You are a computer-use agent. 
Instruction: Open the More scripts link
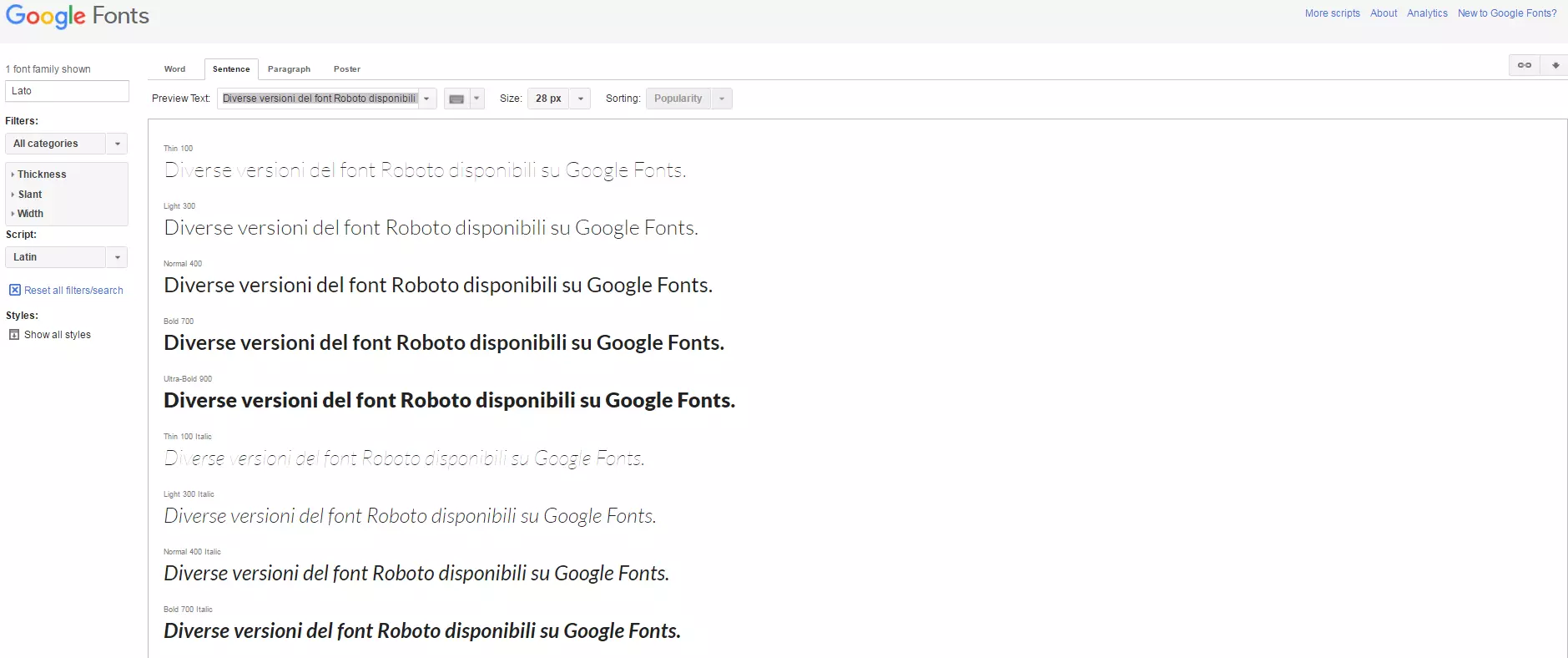point(1333,13)
